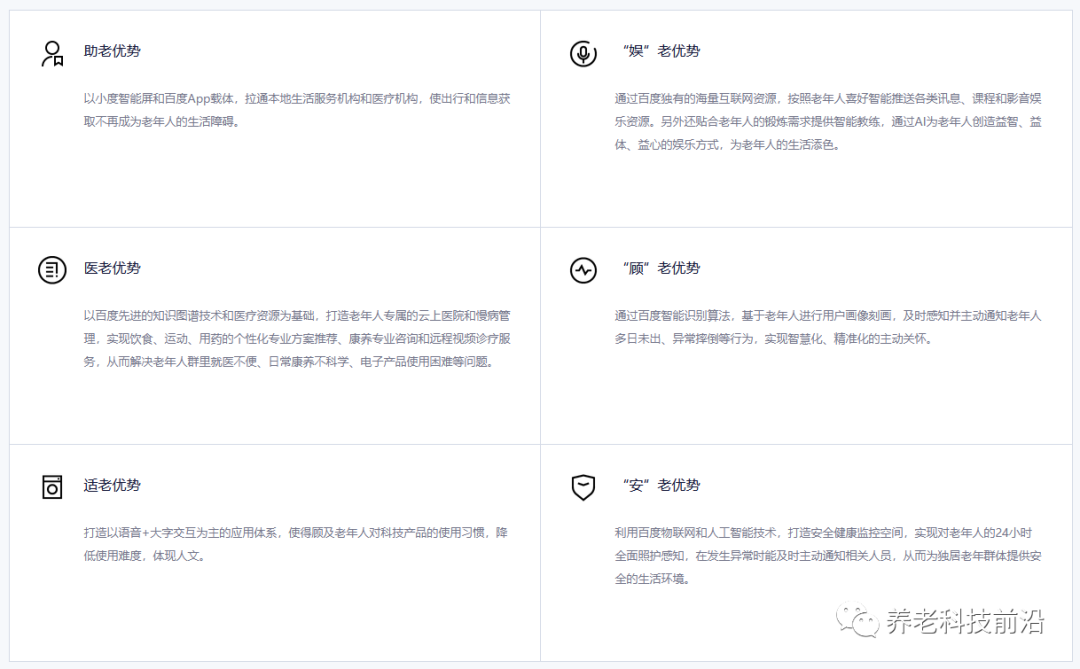Screen dimensions: 1080x669
Task: Select the microphone icon for "娱"老优势
Action: pos(583,52)
